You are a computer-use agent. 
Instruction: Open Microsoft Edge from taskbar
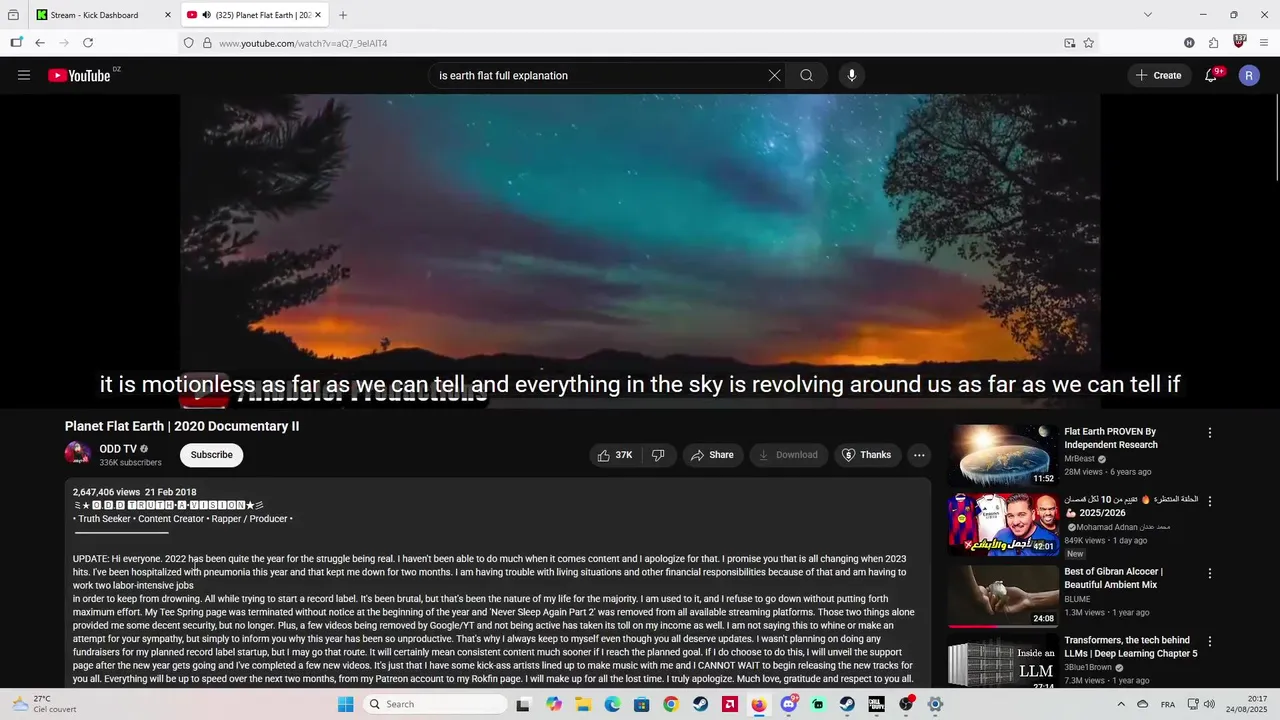[612, 704]
